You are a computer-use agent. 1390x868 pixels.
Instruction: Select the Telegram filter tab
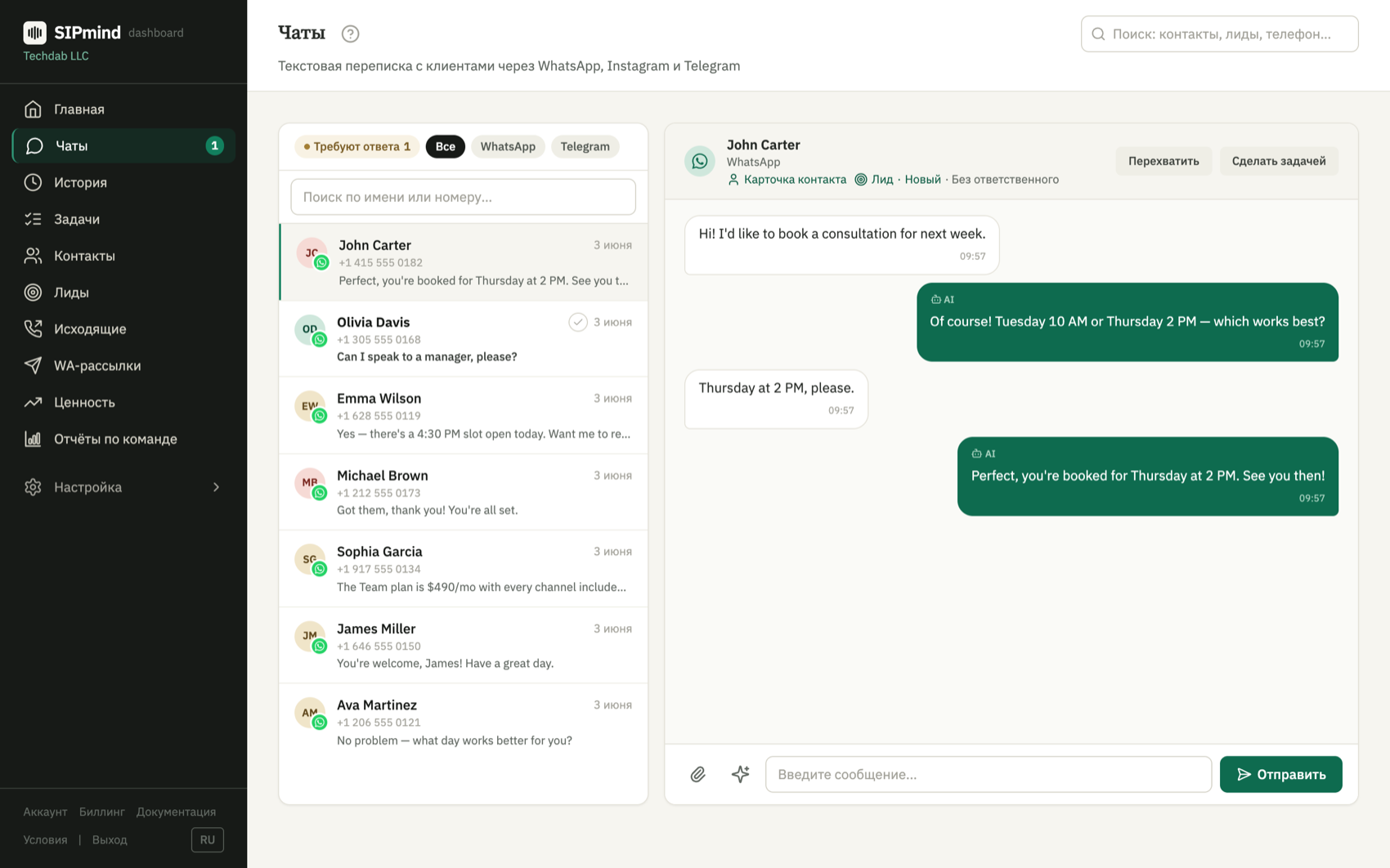pyautogui.click(x=585, y=146)
